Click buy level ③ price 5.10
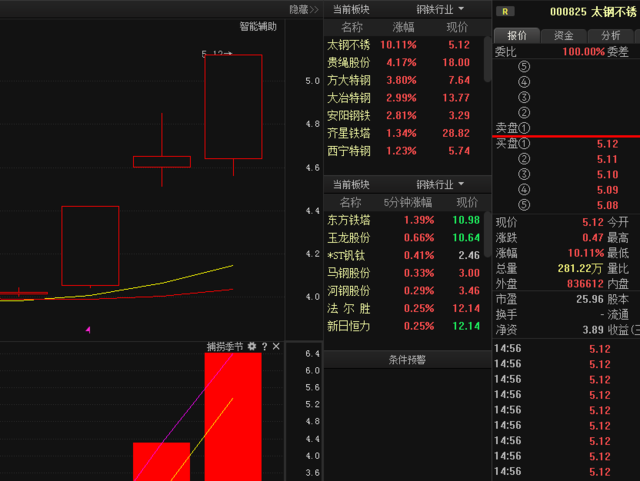Screen dimensions: 640x481 coord(607,175)
